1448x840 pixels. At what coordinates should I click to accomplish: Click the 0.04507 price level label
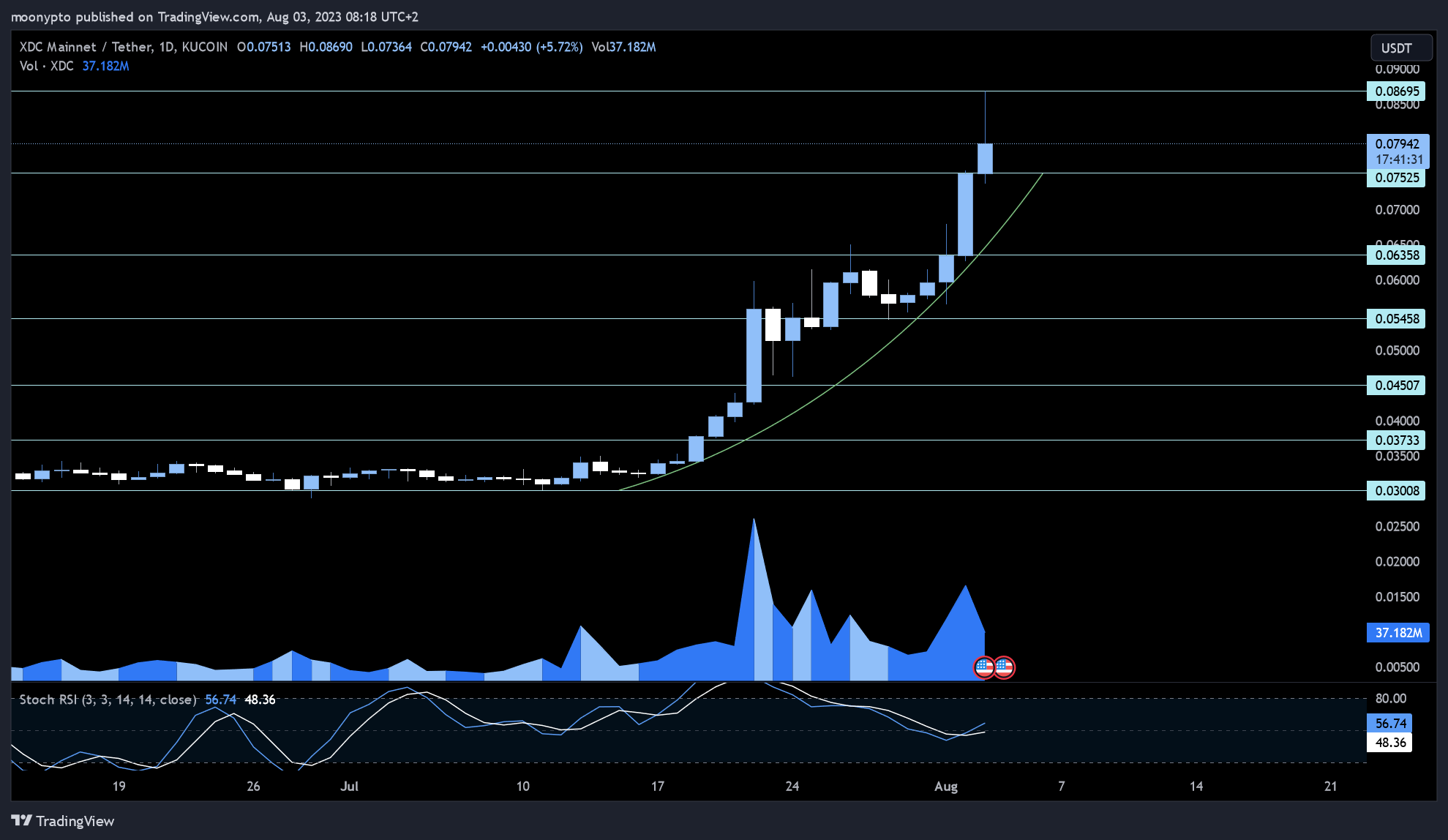tap(1396, 386)
